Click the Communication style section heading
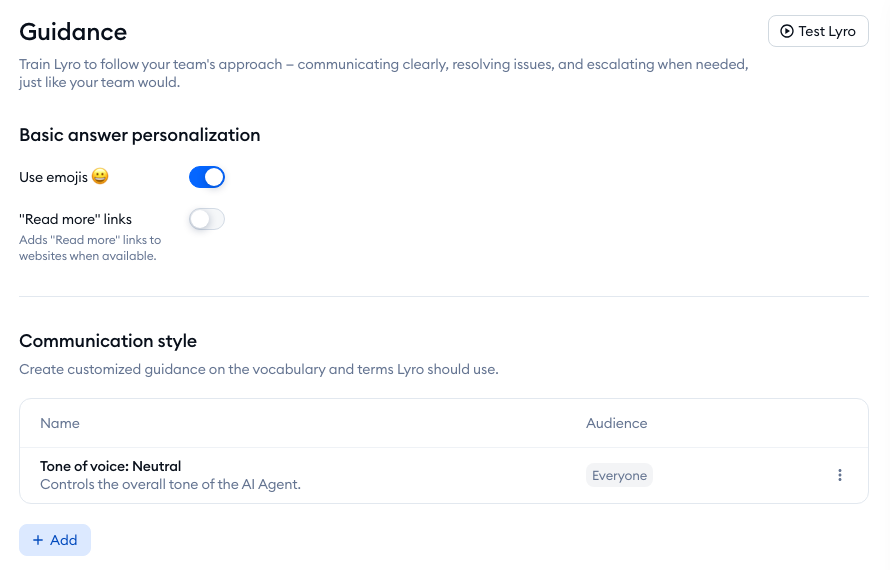Image resolution: width=890 pixels, height=570 pixels. coord(108,340)
